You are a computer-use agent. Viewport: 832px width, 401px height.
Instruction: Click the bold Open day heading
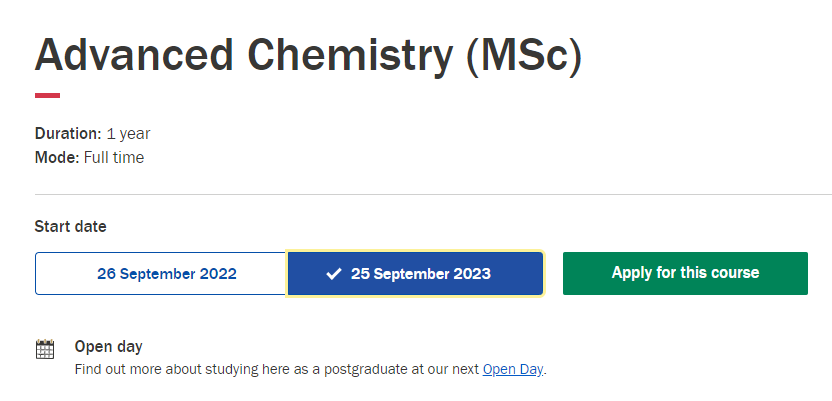[108, 347]
